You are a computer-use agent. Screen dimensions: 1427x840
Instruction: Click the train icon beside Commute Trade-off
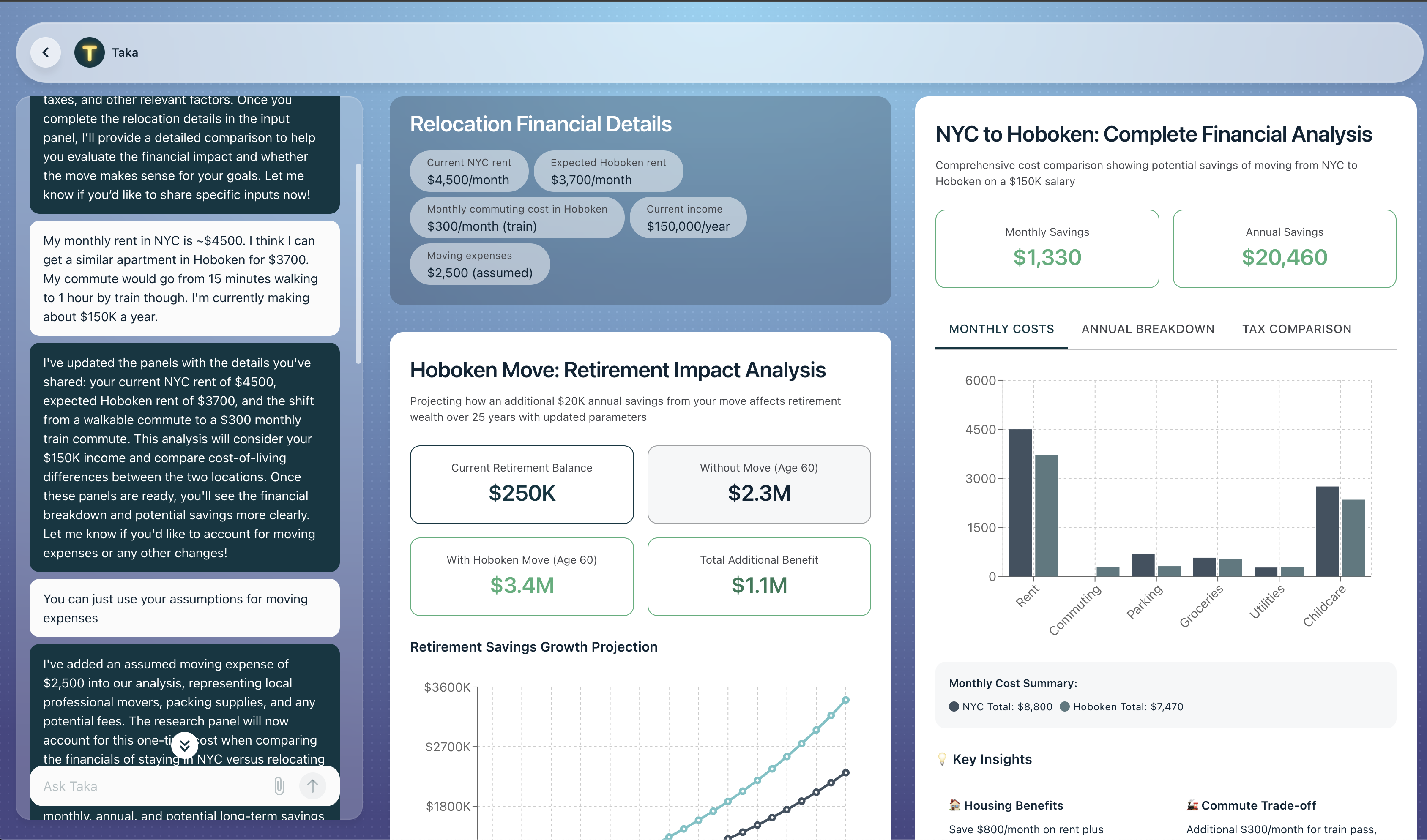point(1192,805)
